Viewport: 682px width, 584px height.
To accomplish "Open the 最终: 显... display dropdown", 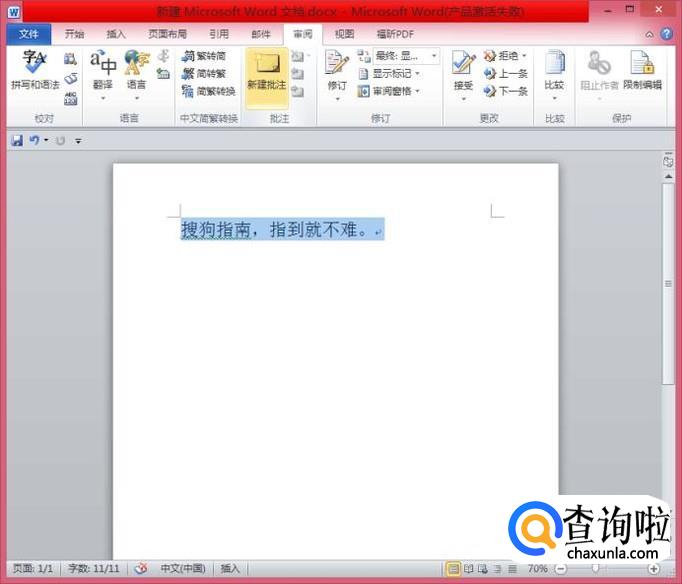I will pos(406,56).
